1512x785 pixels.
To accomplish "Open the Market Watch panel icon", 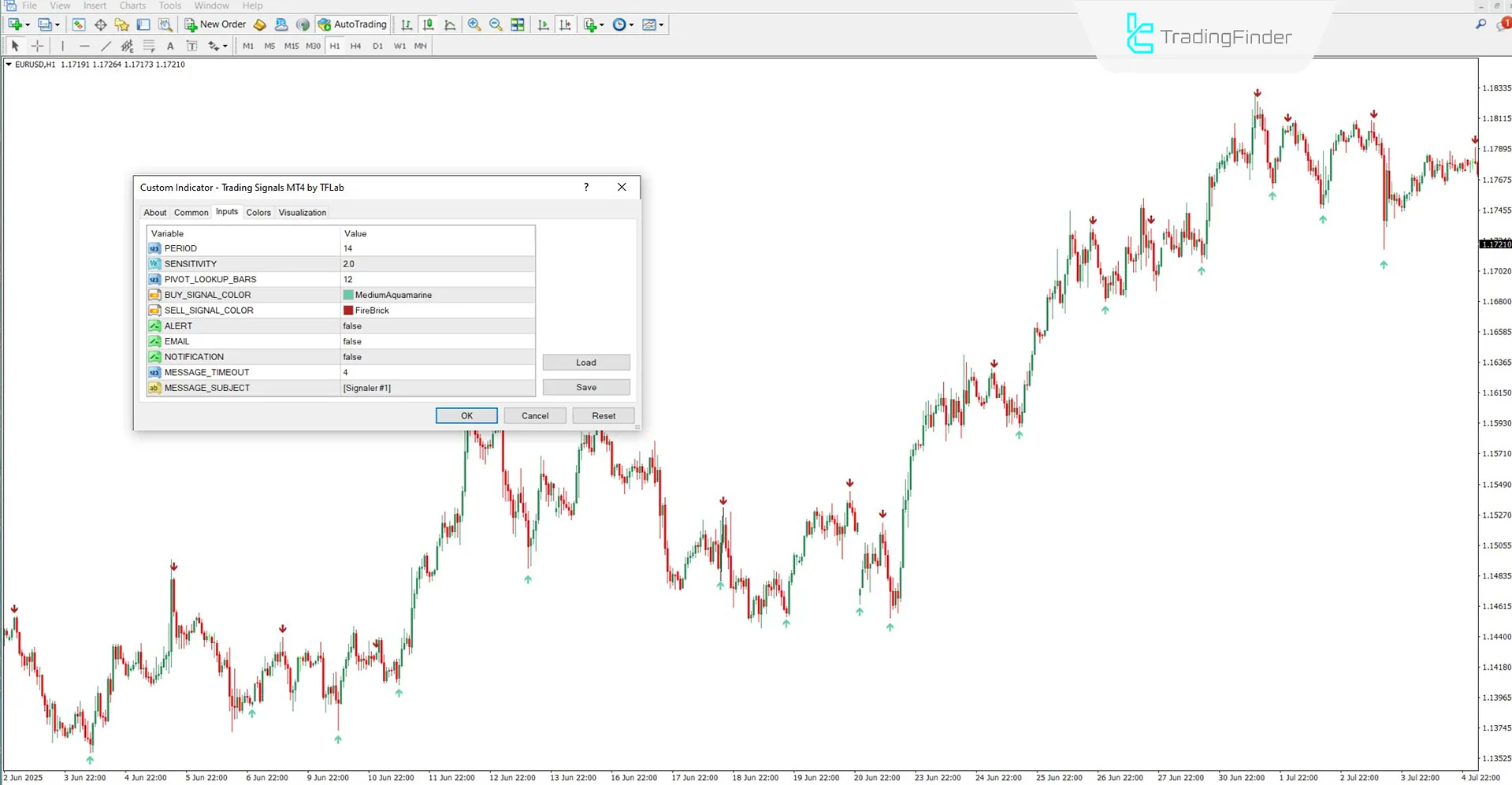I will 78,24.
